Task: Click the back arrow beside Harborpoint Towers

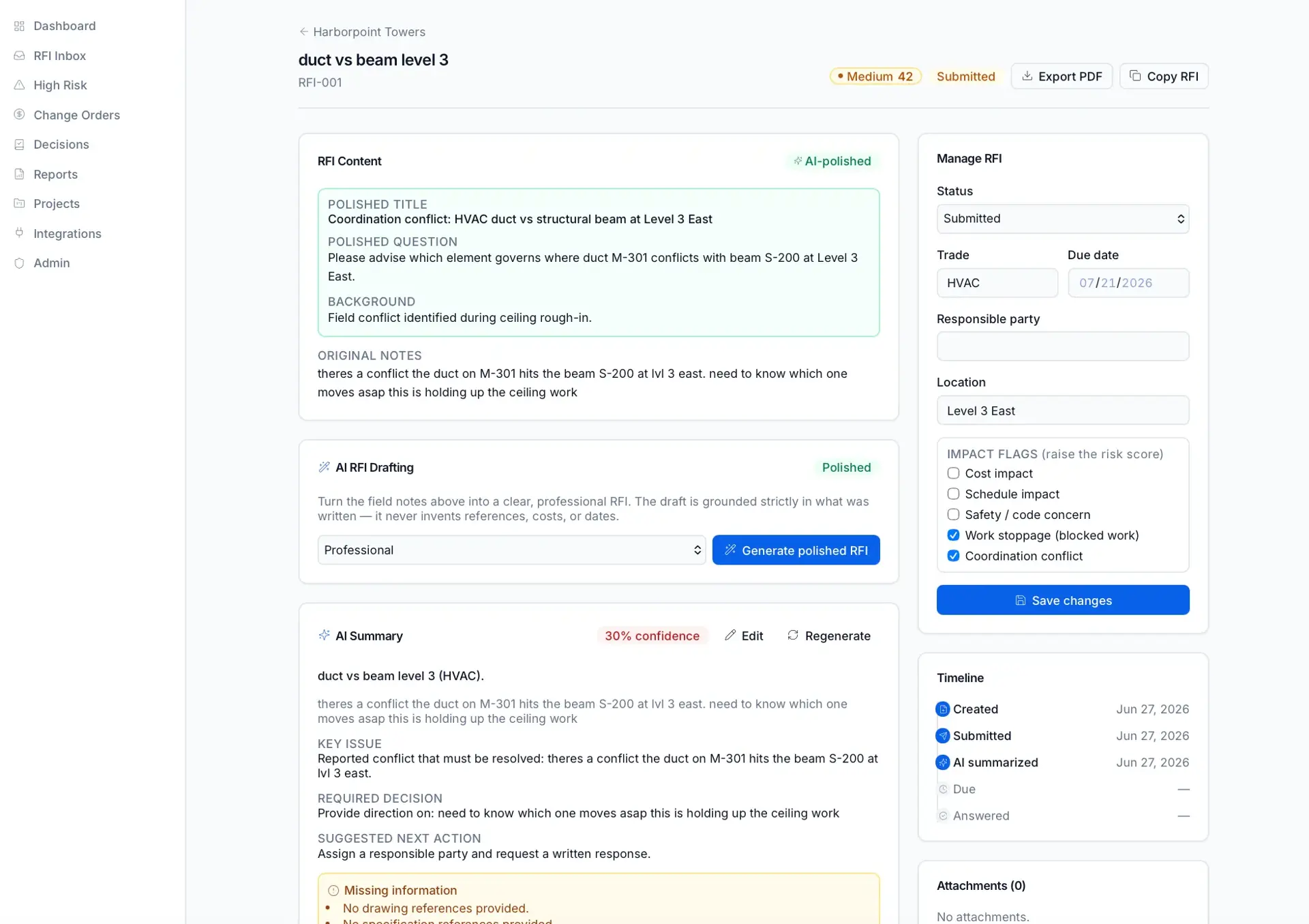Action: (303, 32)
